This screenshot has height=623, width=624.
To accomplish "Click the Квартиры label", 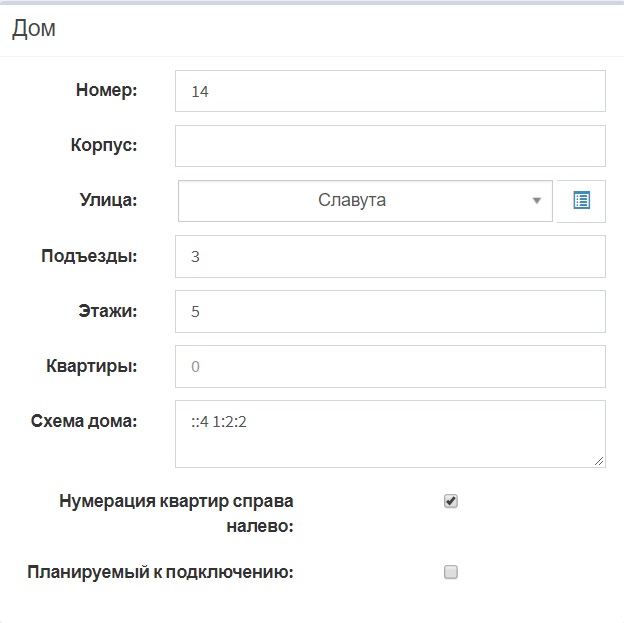I will [x=92, y=366].
